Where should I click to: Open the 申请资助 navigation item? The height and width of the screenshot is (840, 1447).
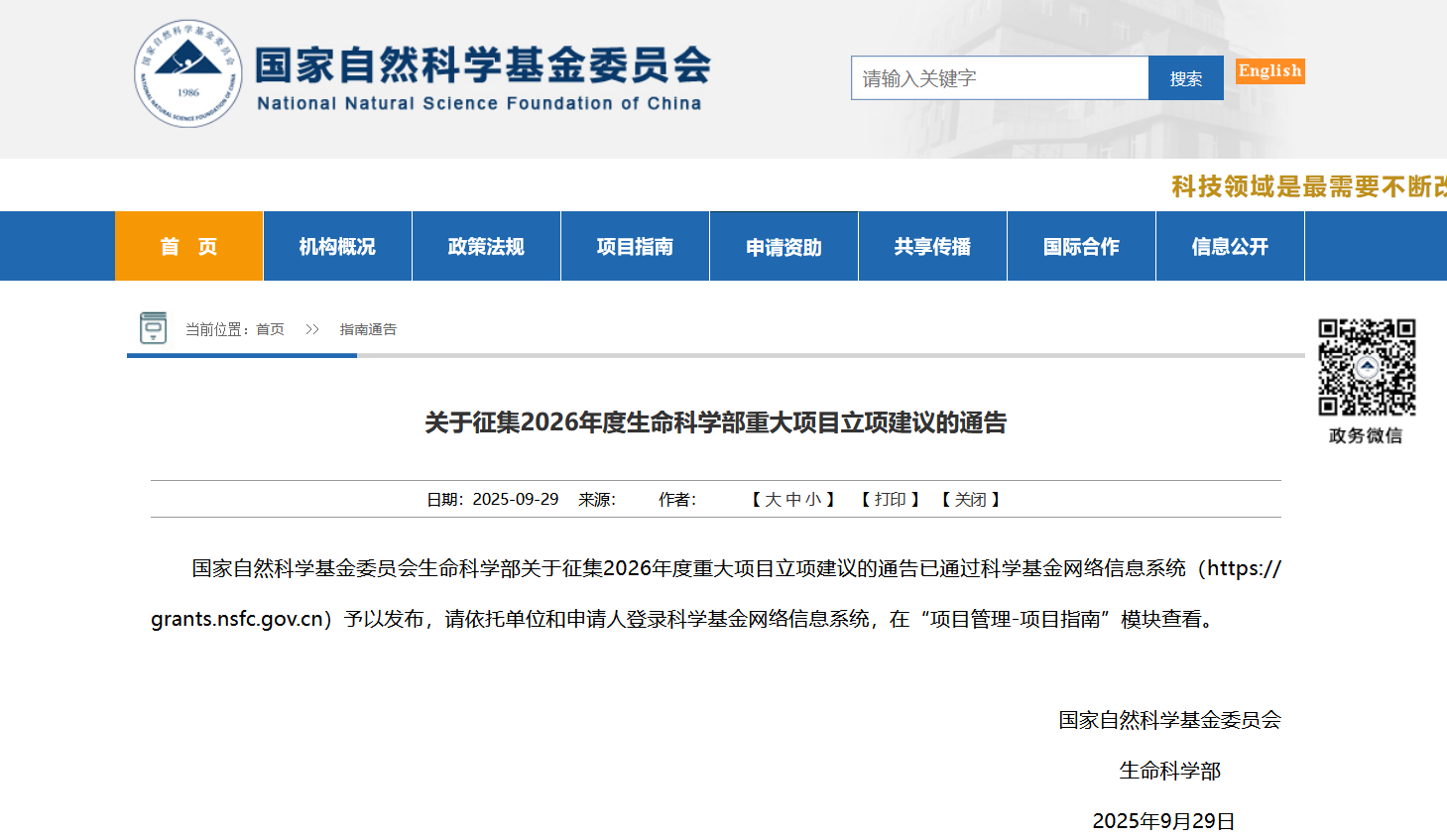click(x=784, y=246)
